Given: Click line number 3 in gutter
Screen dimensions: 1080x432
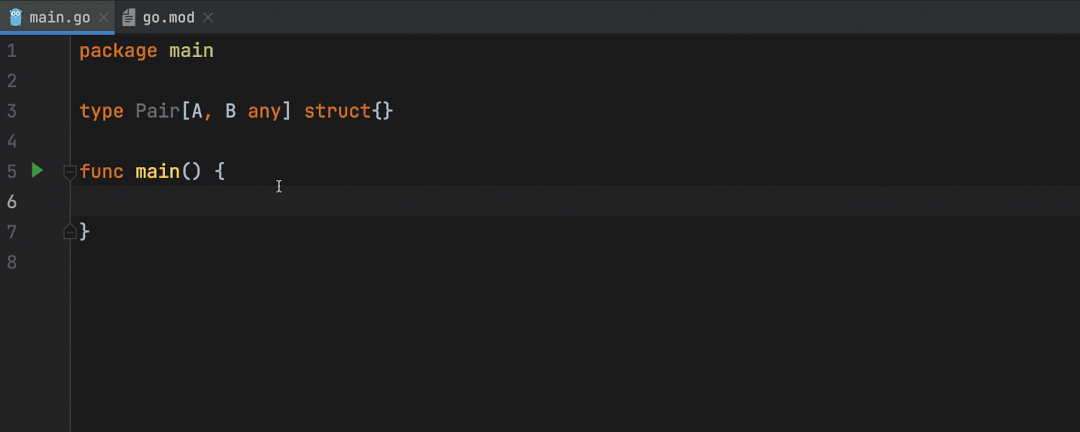Looking at the screenshot, I should point(12,110).
